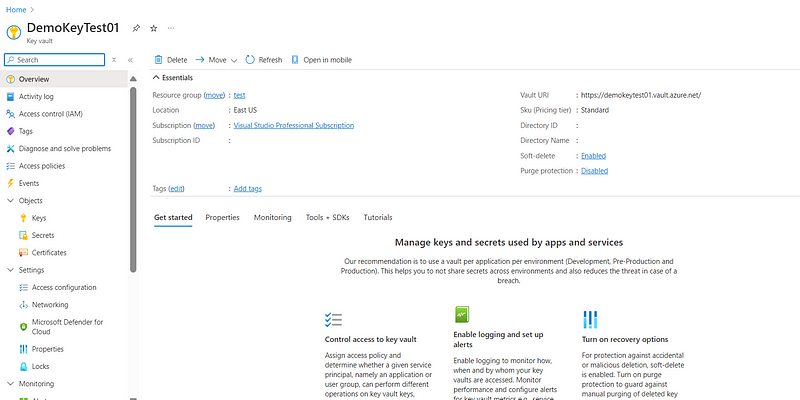Switch to the Properties tab
The image size is (800, 400).
tap(222, 217)
